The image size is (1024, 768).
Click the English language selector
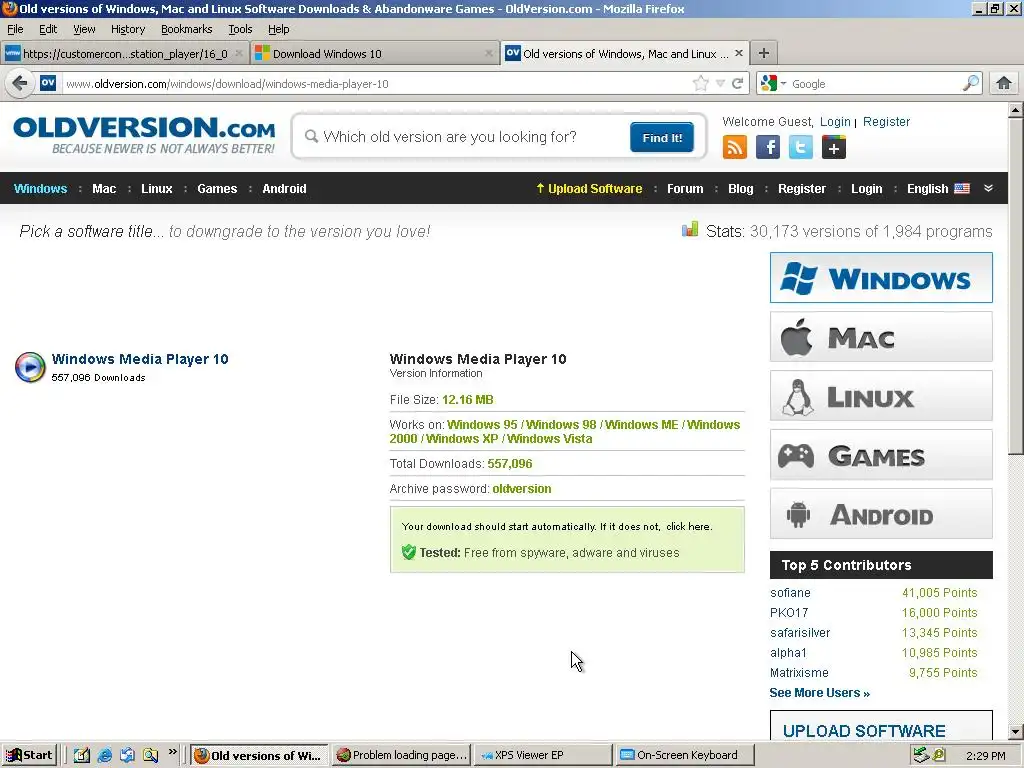coord(938,189)
